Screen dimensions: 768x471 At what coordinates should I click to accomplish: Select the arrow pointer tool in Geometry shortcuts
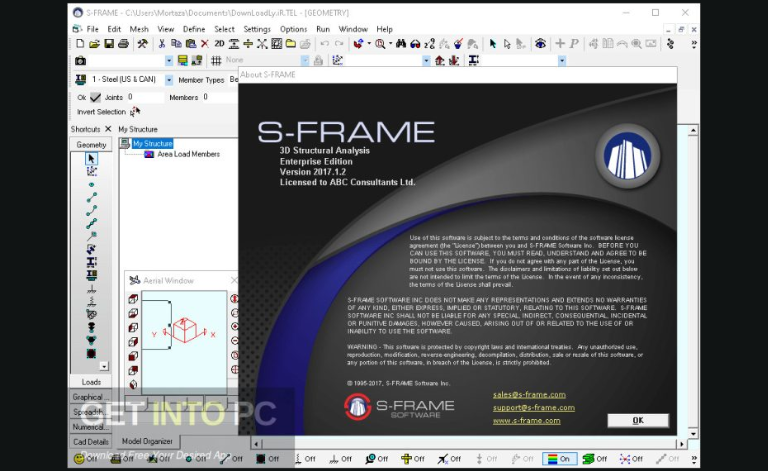[92, 158]
